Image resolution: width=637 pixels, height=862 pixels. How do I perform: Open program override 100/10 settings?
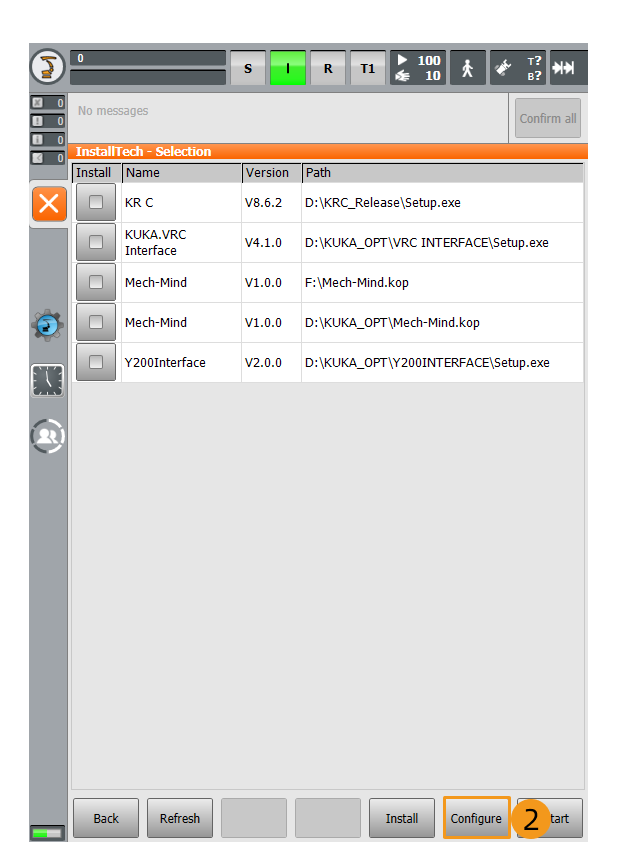point(418,68)
